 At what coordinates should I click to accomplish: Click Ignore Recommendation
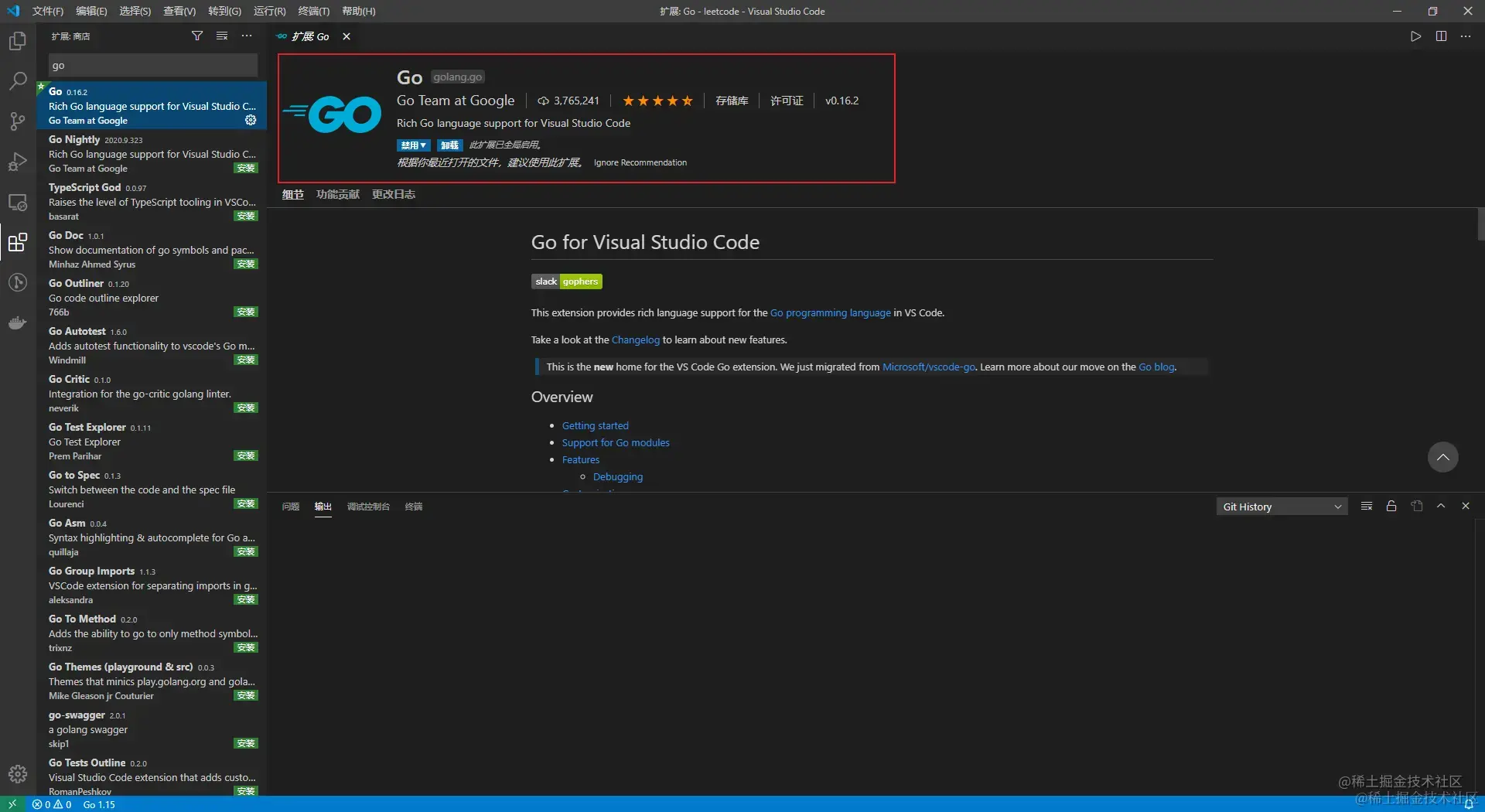point(640,162)
